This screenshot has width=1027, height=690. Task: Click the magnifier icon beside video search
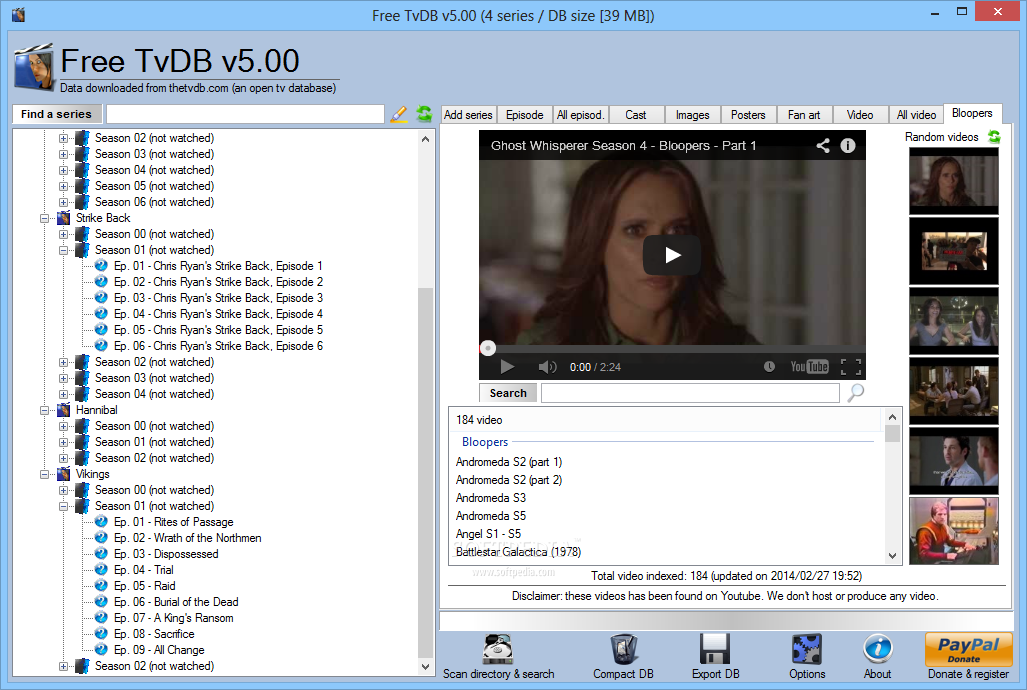tap(855, 393)
